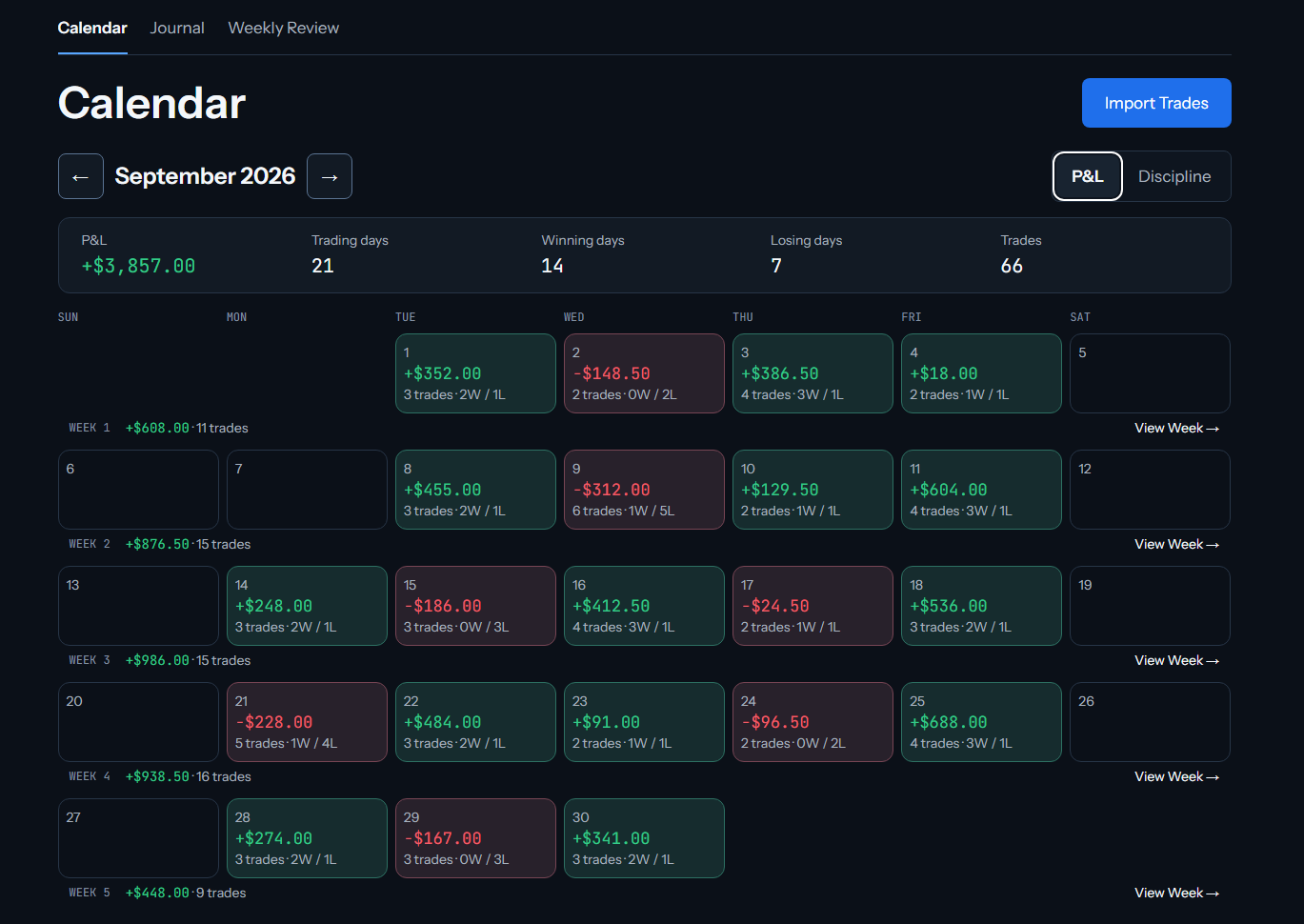Open September 16 day with +$412.50
This screenshot has width=1304, height=924.
coord(644,606)
